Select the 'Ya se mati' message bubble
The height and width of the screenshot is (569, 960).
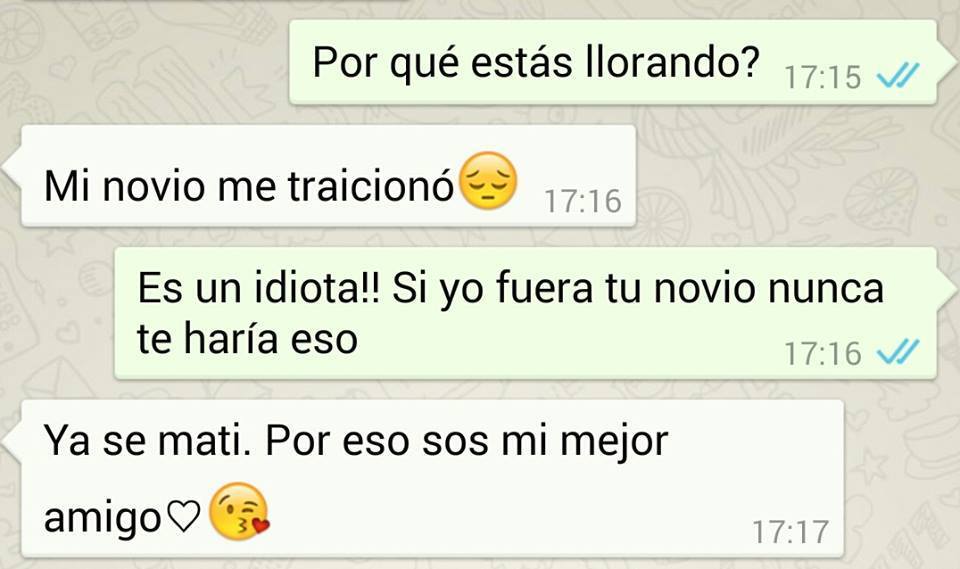click(x=432, y=478)
